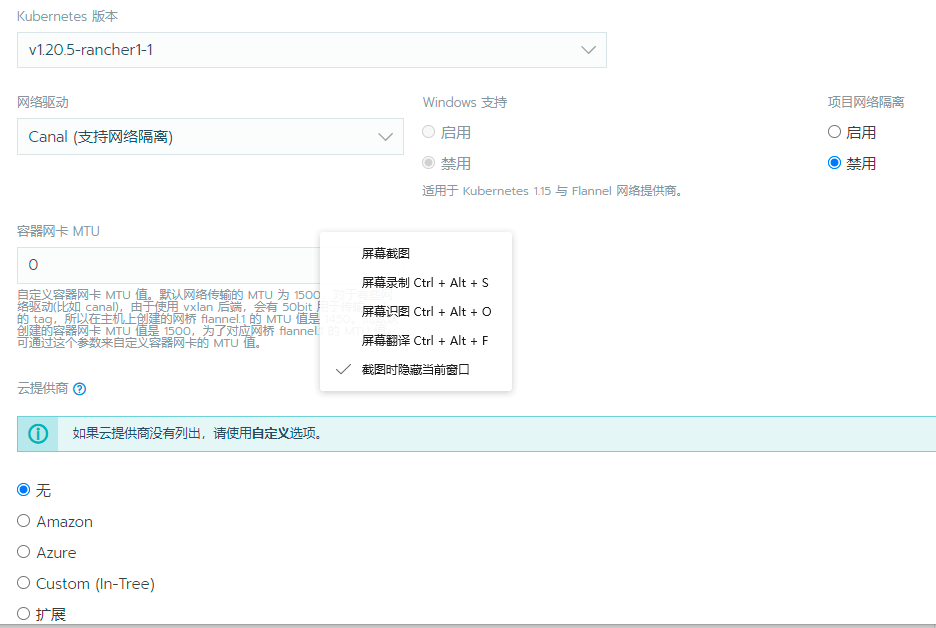Select disabled under Windows 支持
Image resolution: width=936 pixels, height=628 pixels.
[x=429, y=163]
